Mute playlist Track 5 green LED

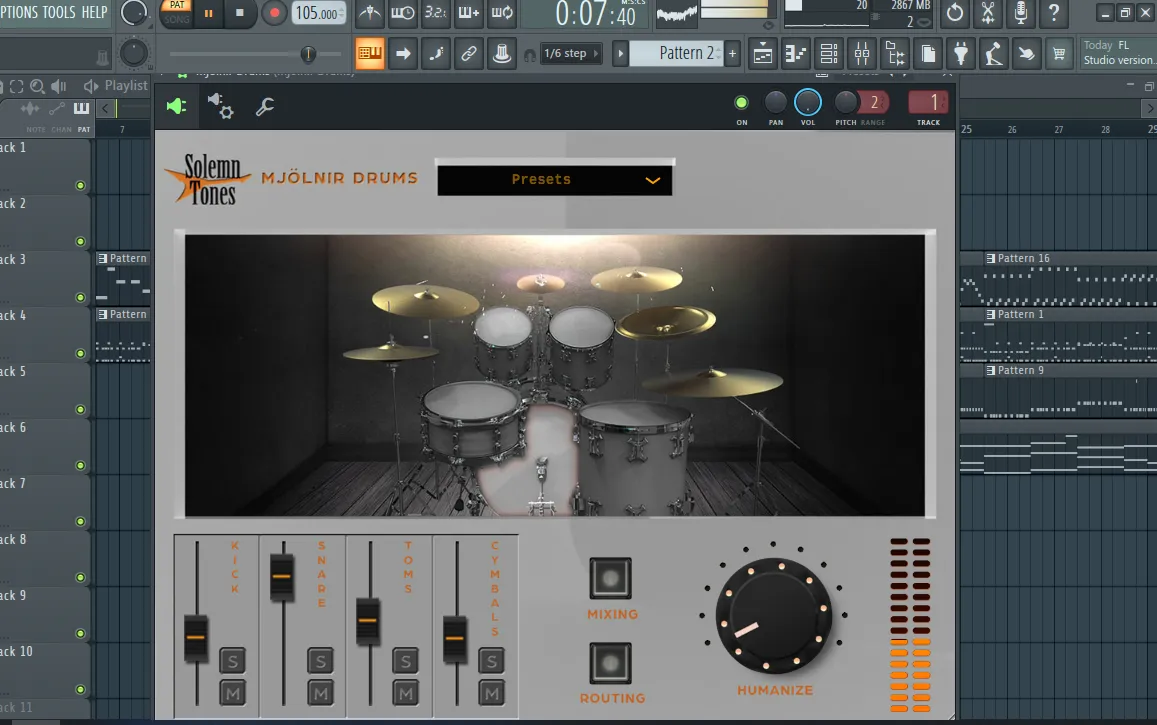(x=80, y=410)
